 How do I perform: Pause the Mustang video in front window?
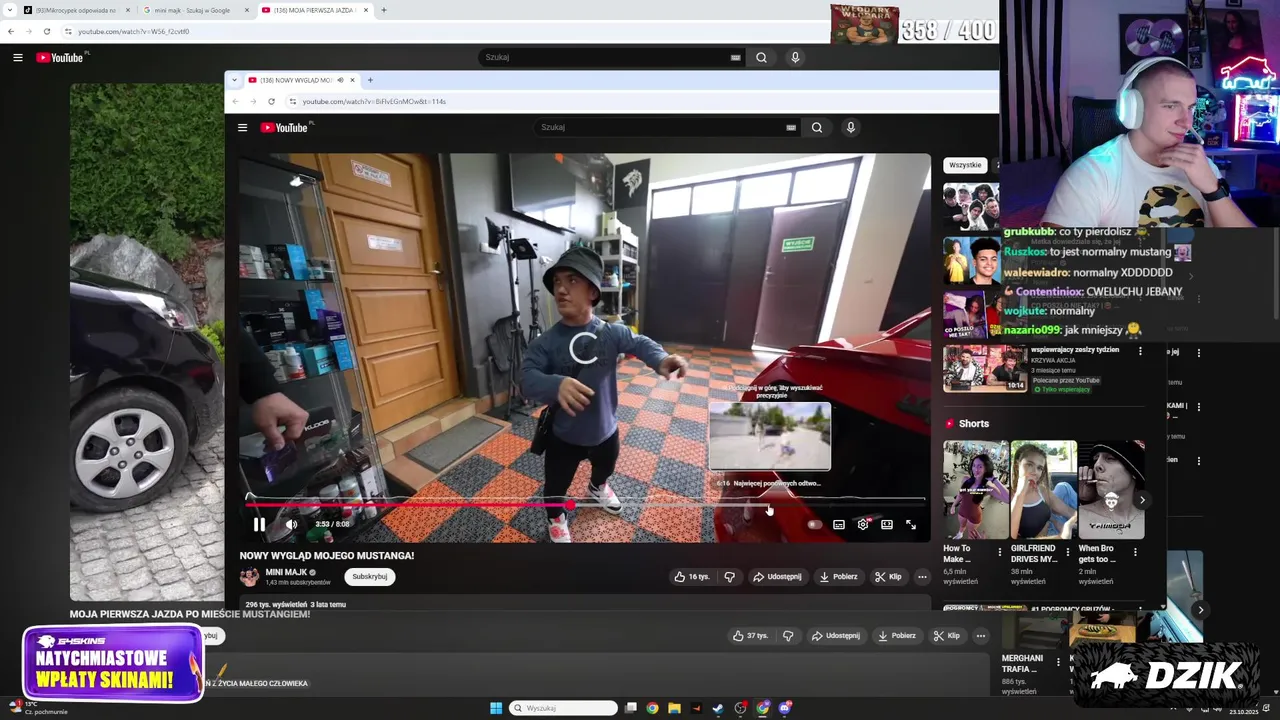(259, 524)
